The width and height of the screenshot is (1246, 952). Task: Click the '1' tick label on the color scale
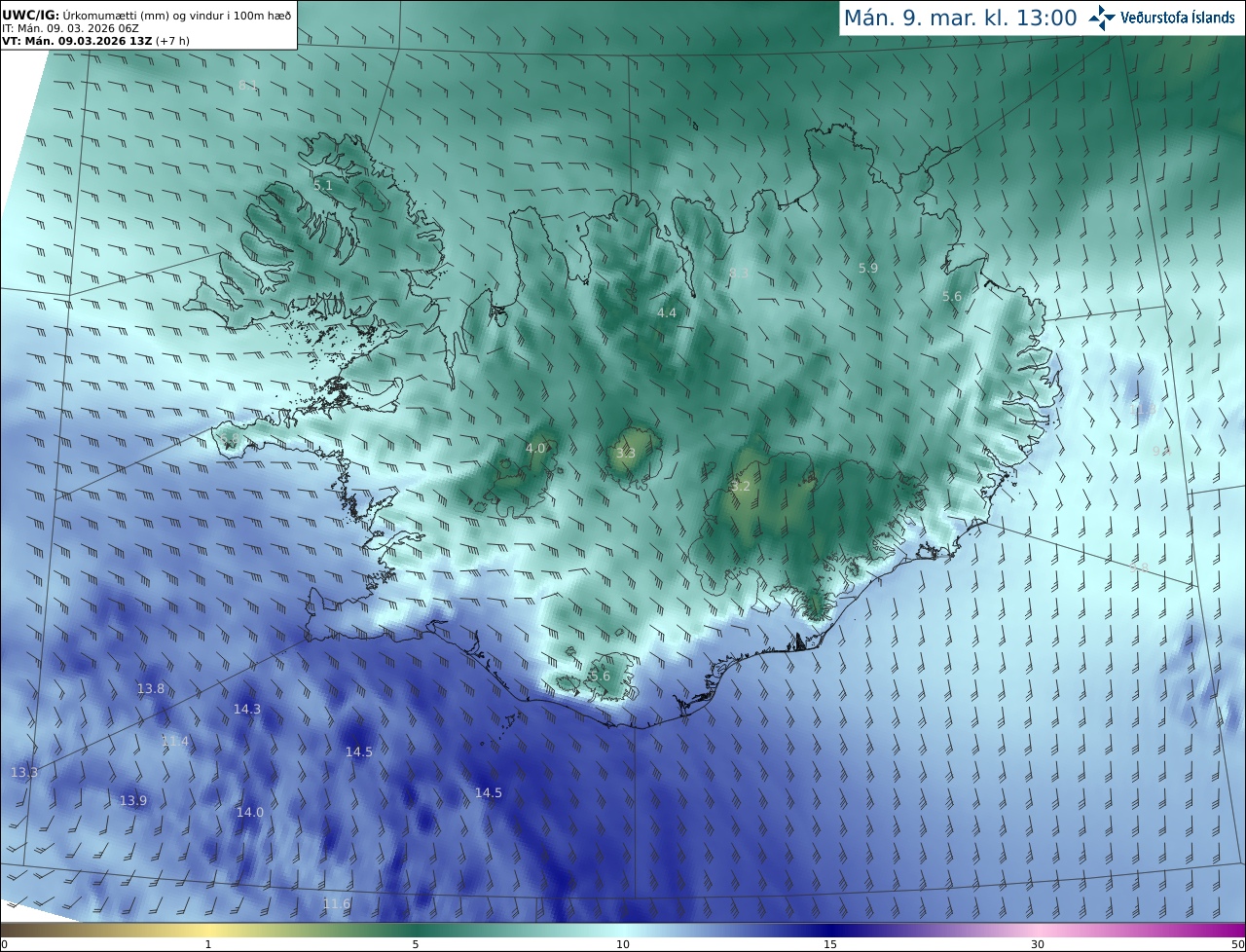[207, 944]
